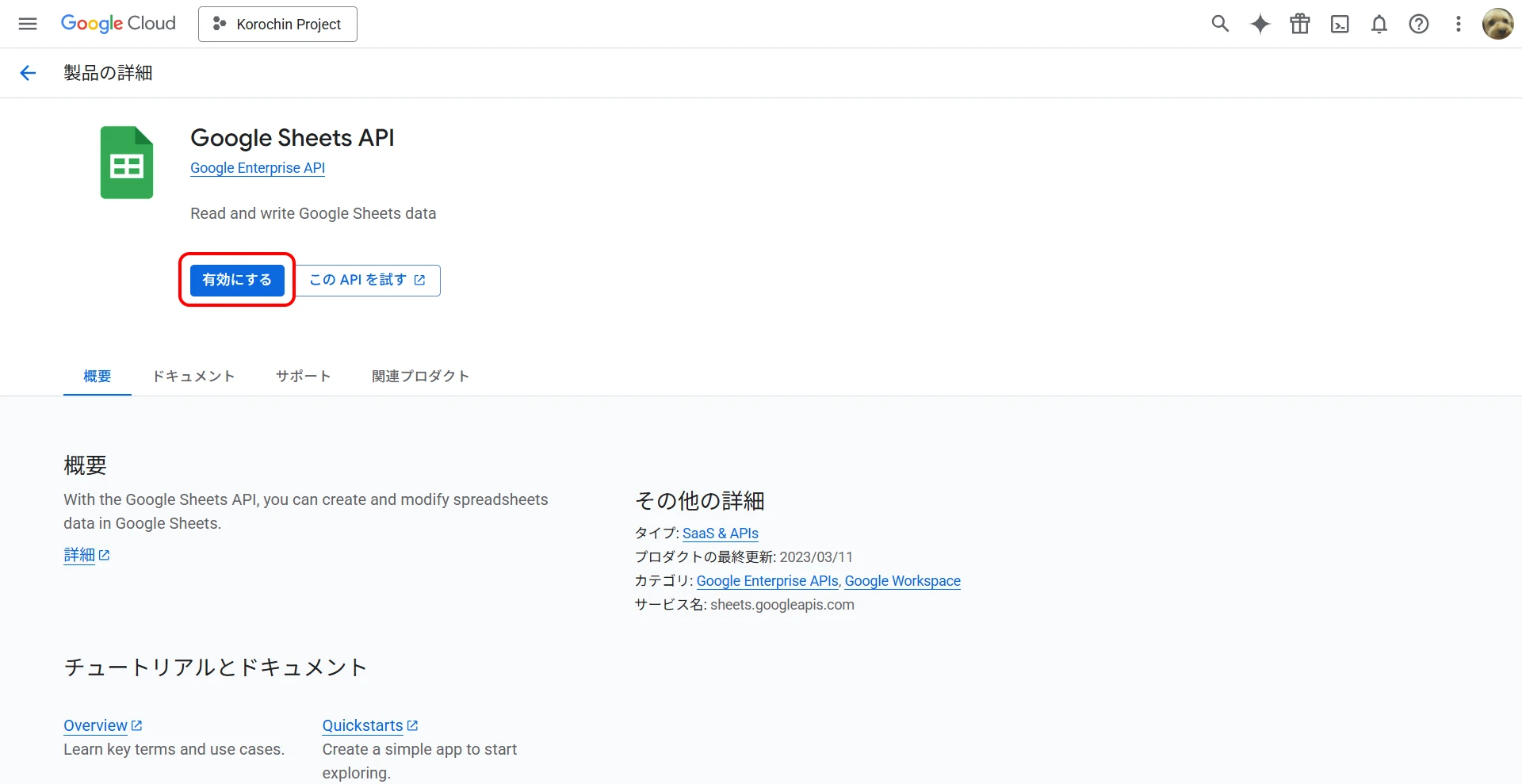The width and height of the screenshot is (1522, 784).
Task: Open the user account avatar
Action: tap(1497, 24)
